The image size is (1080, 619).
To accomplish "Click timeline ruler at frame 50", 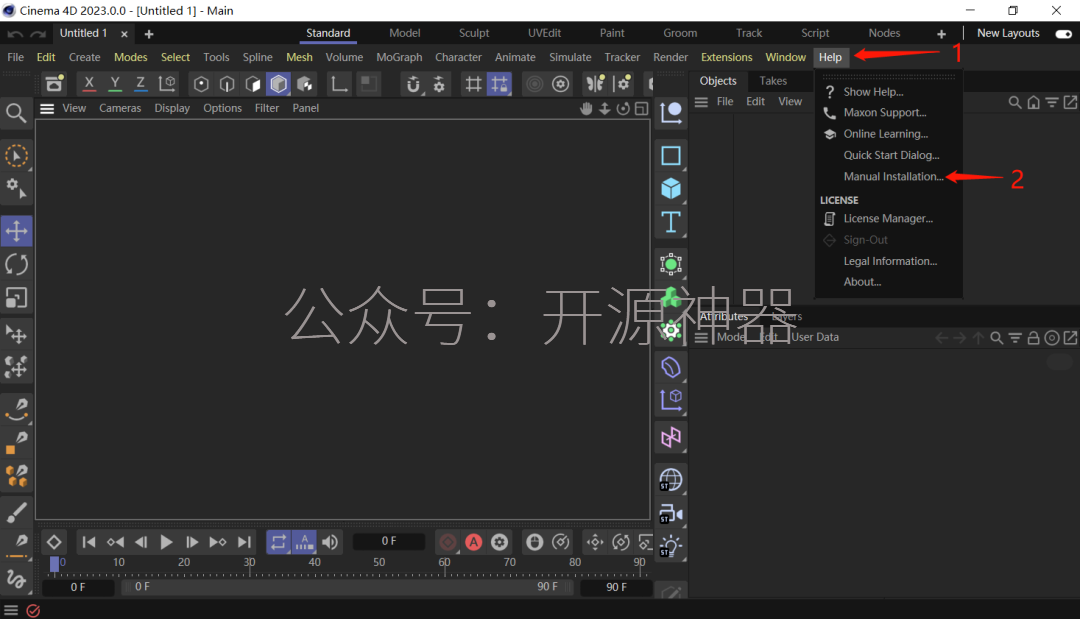I will (x=380, y=563).
